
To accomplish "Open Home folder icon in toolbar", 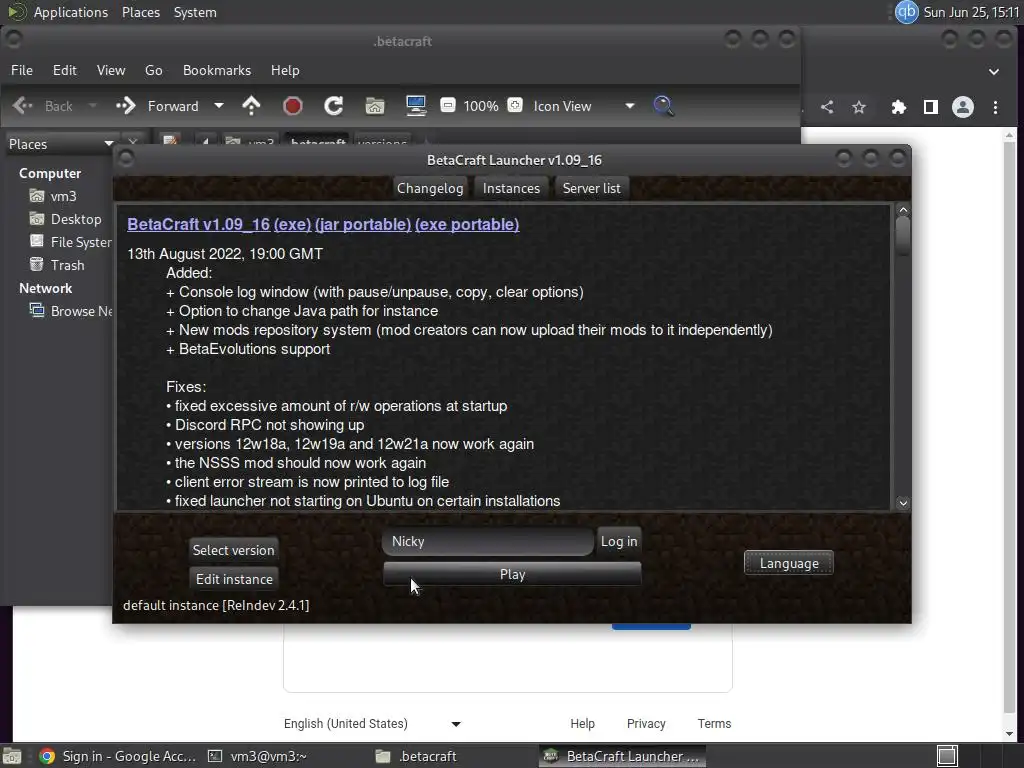I will [x=375, y=106].
